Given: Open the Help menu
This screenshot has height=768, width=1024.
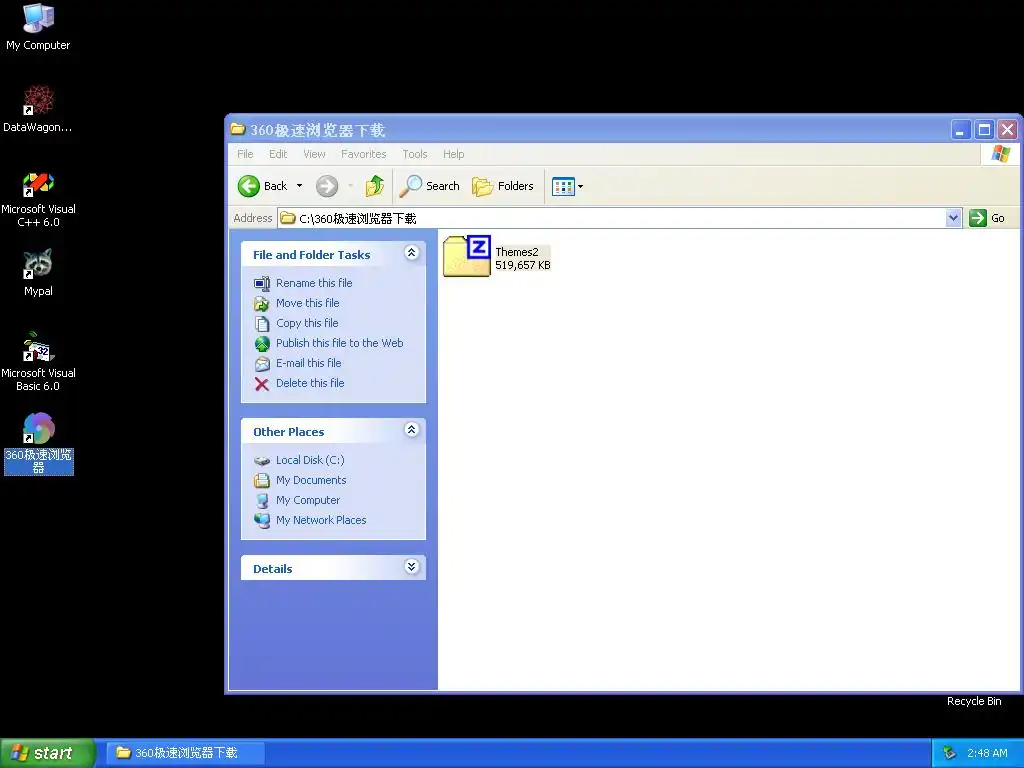Looking at the screenshot, I should pos(453,154).
